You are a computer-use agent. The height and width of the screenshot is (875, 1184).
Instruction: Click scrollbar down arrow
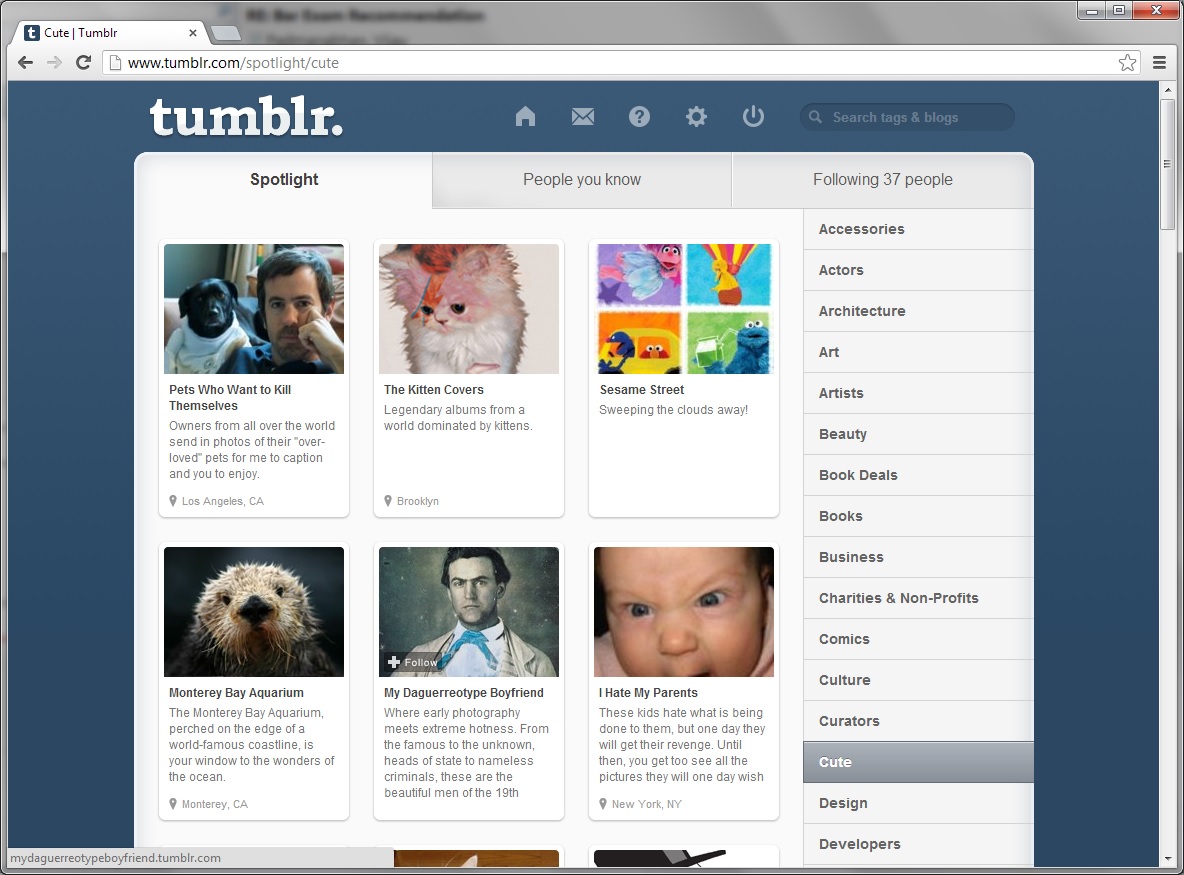coord(1167,858)
